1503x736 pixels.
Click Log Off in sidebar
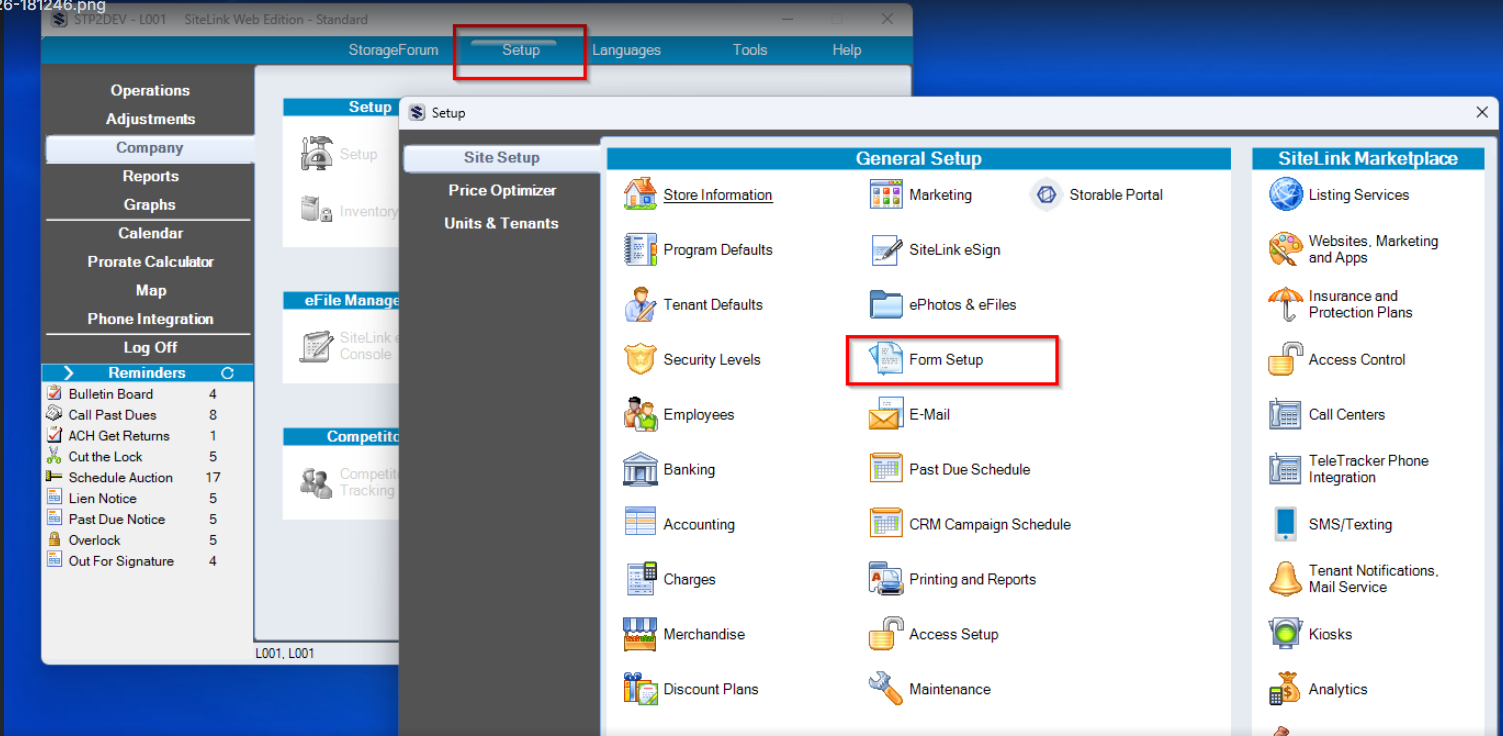click(x=150, y=347)
